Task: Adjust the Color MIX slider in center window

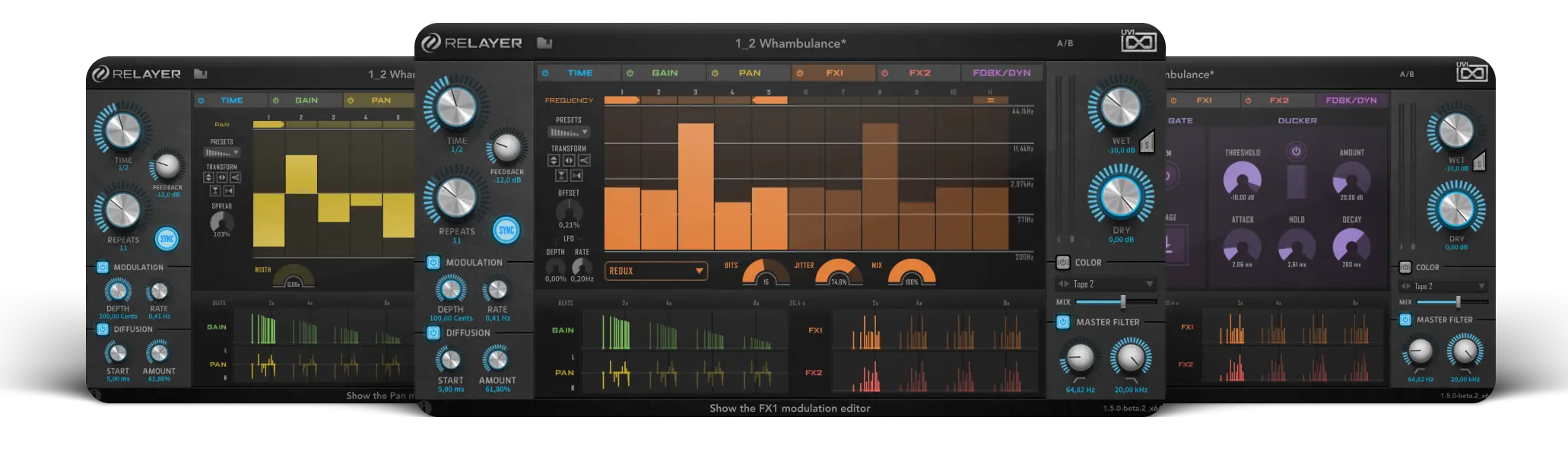Action: (x=1122, y=302)
